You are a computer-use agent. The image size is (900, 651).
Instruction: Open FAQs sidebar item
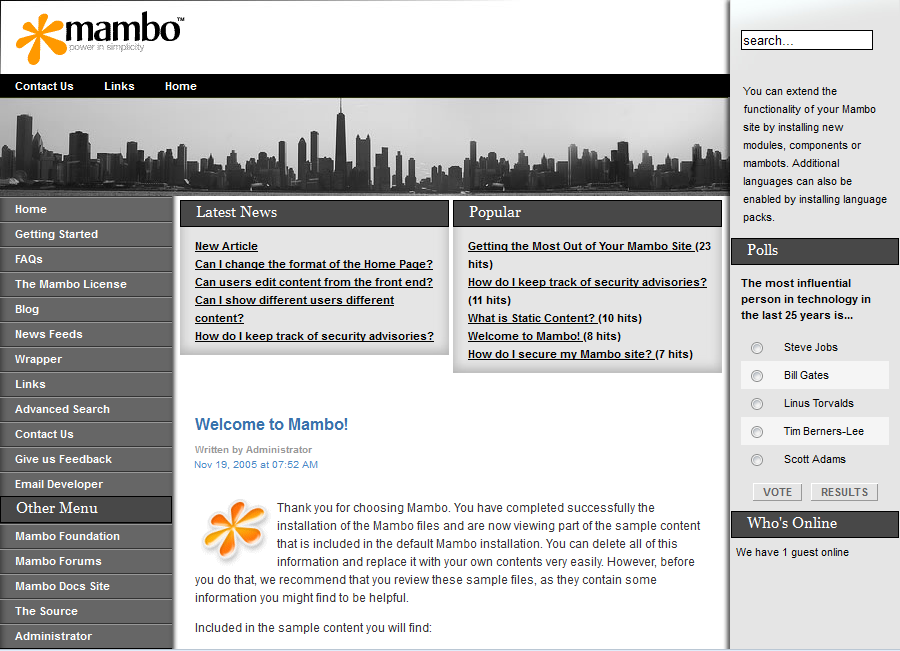86,259
